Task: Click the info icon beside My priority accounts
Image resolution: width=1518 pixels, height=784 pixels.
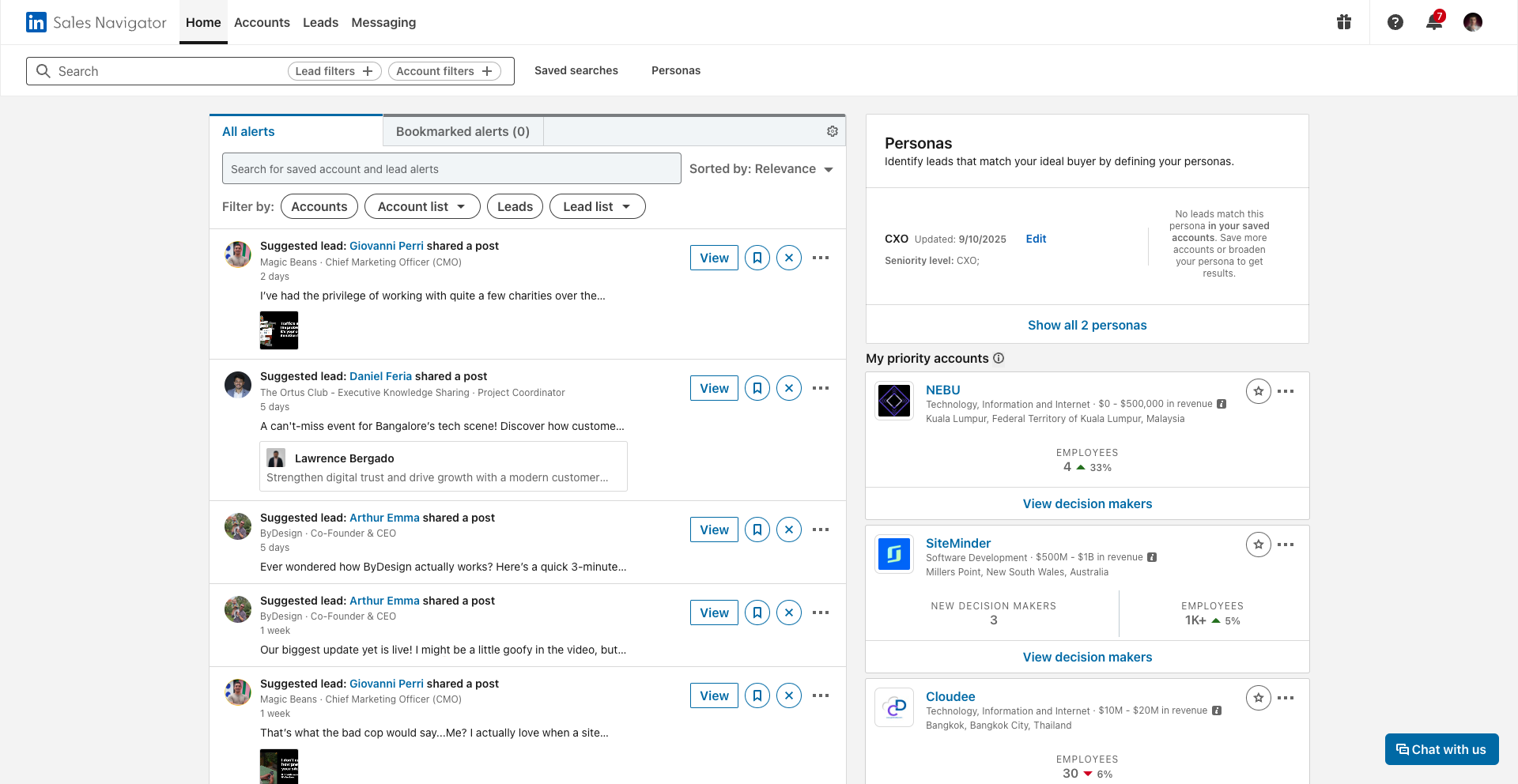Action: pyautogui.click(x=999, y=358)
